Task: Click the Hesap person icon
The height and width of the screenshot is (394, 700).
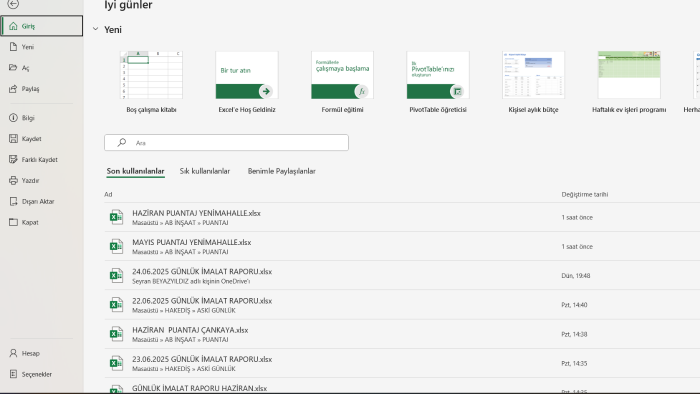Action: point(13,353)
